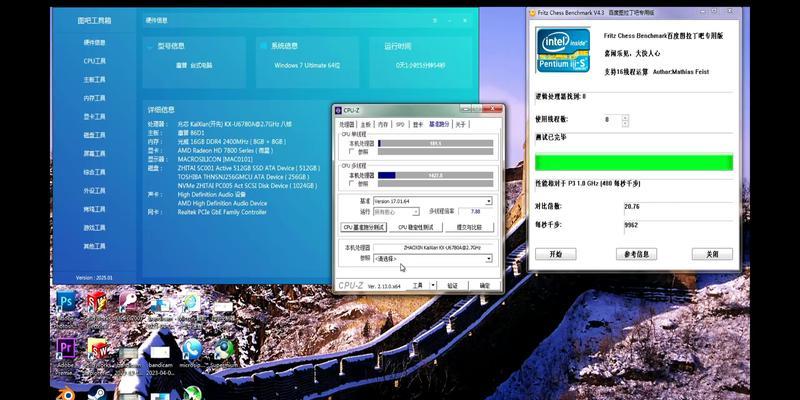Click Realtek PCIe GbE Family Controller line

[x=222, y=212]
